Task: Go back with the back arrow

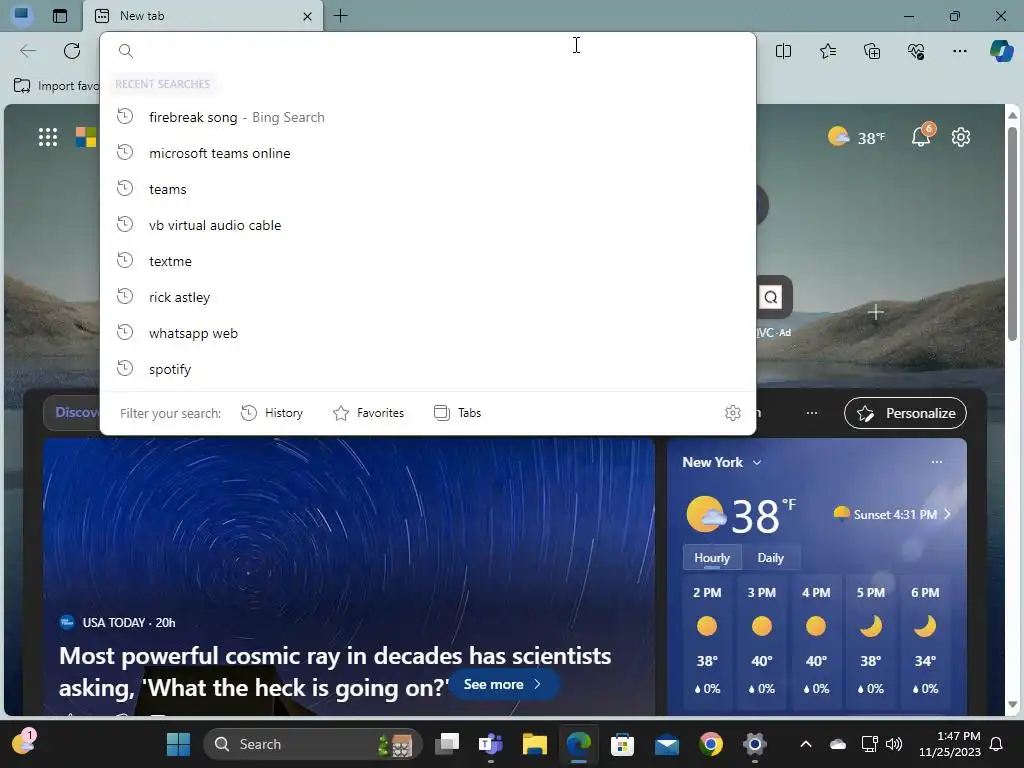Action: (27, 51)
